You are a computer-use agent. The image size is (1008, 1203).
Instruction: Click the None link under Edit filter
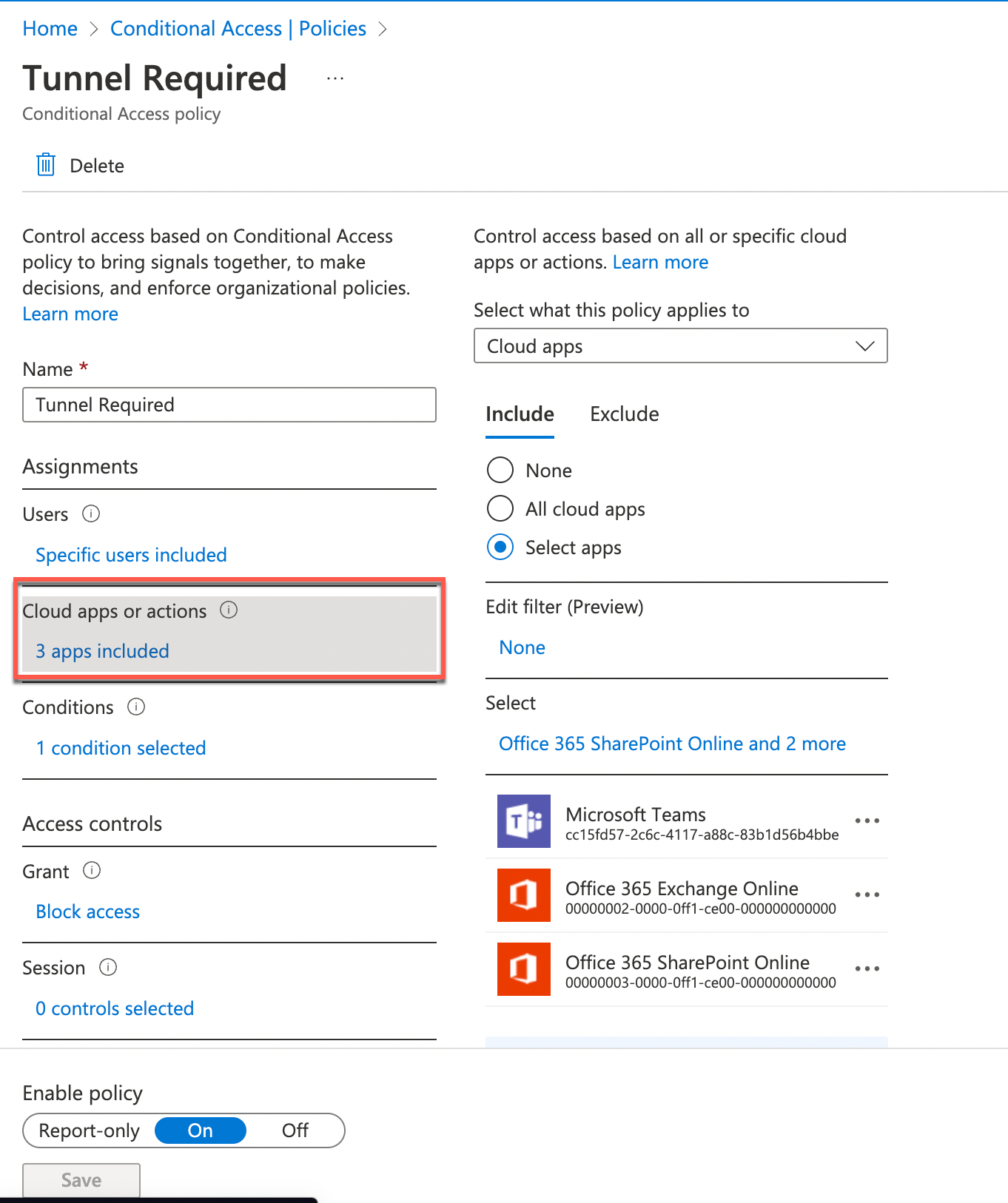523,647
